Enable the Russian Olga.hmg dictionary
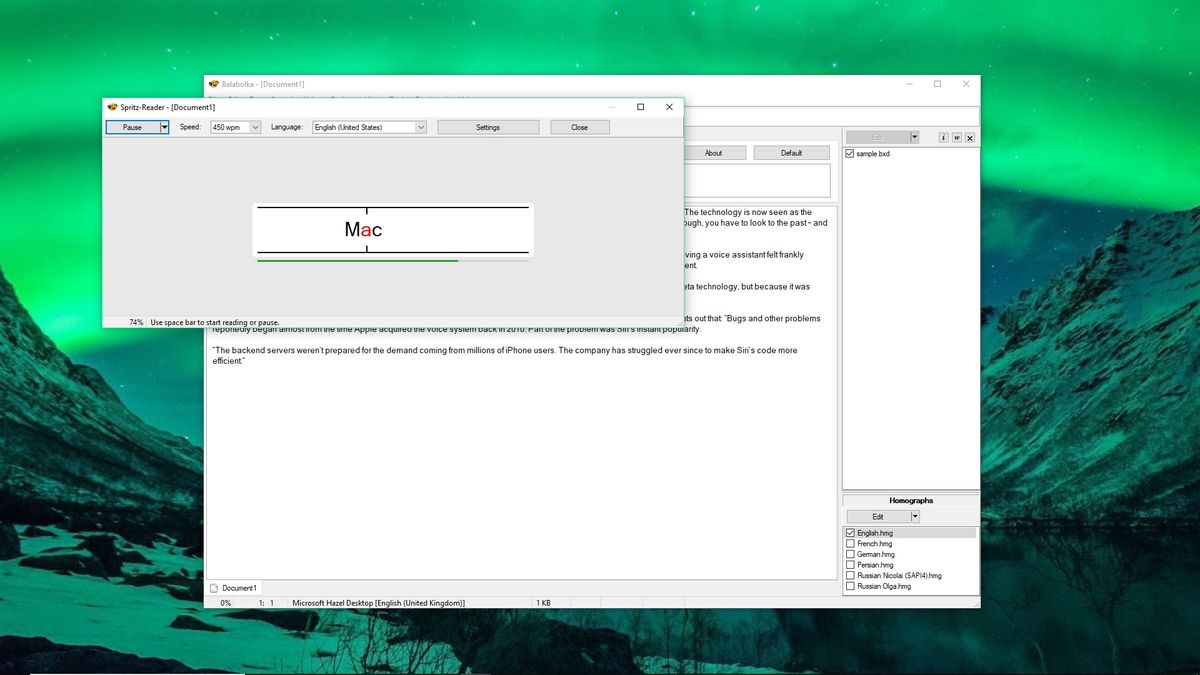Image resolution: width=1200 pixels, height=675 pixels. click(851, 586)
